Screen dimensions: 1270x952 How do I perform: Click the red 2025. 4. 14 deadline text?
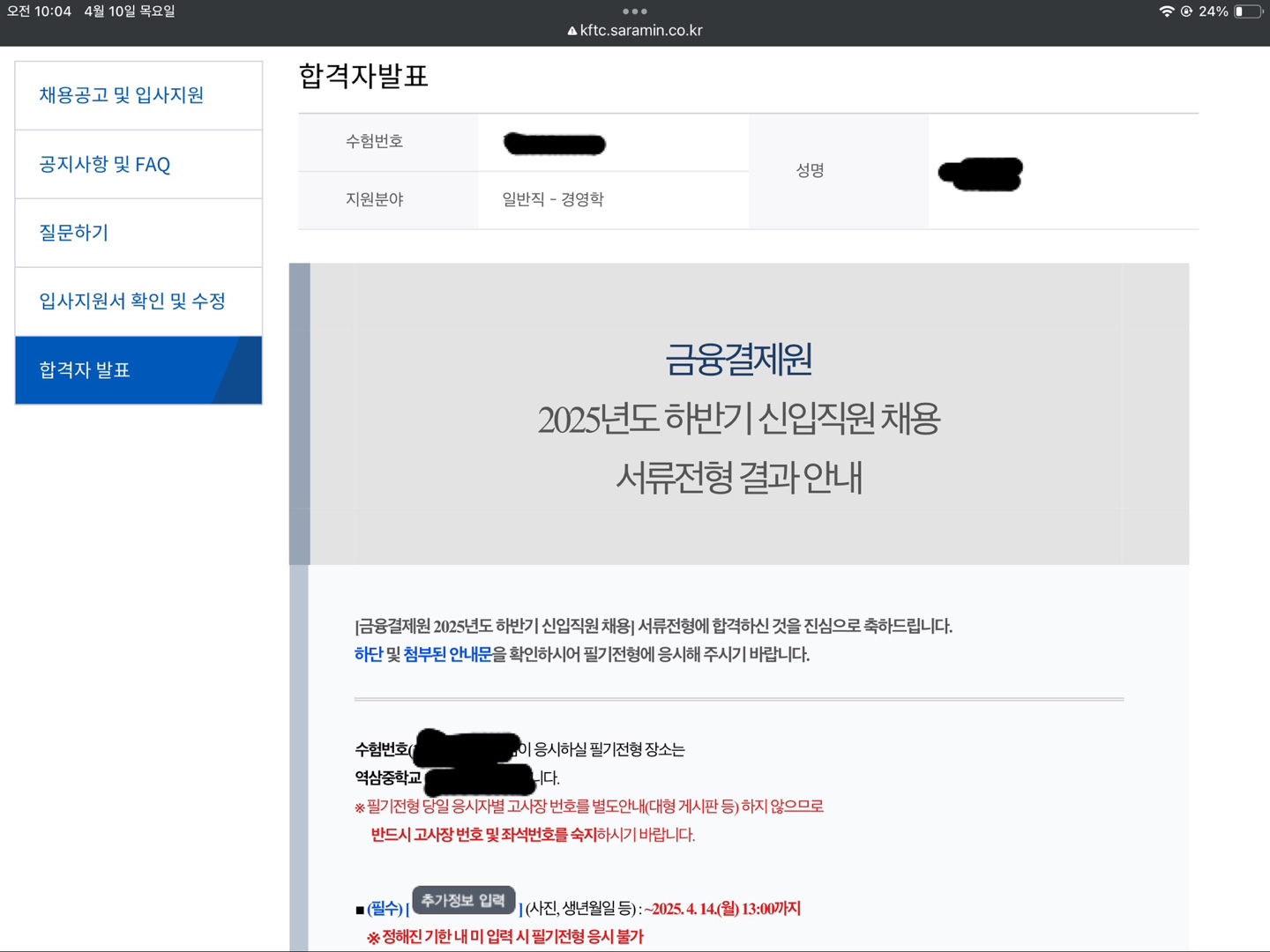(722, 909)
